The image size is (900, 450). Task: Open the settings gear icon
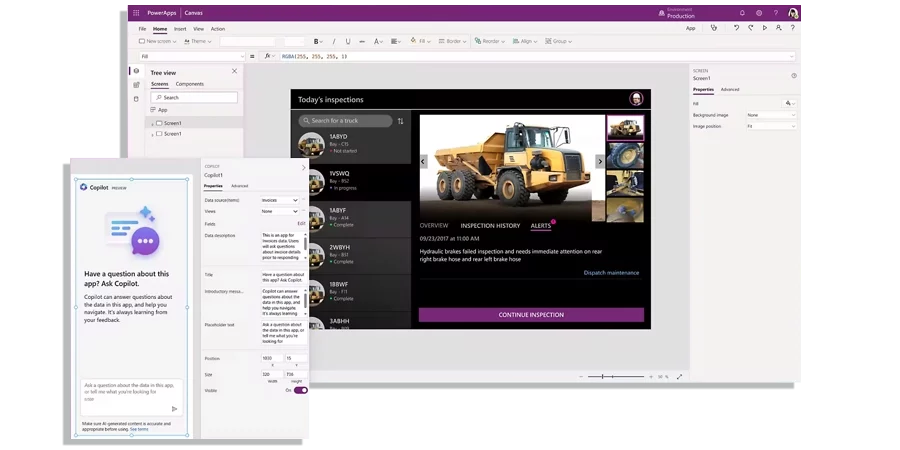pos(759,13)
